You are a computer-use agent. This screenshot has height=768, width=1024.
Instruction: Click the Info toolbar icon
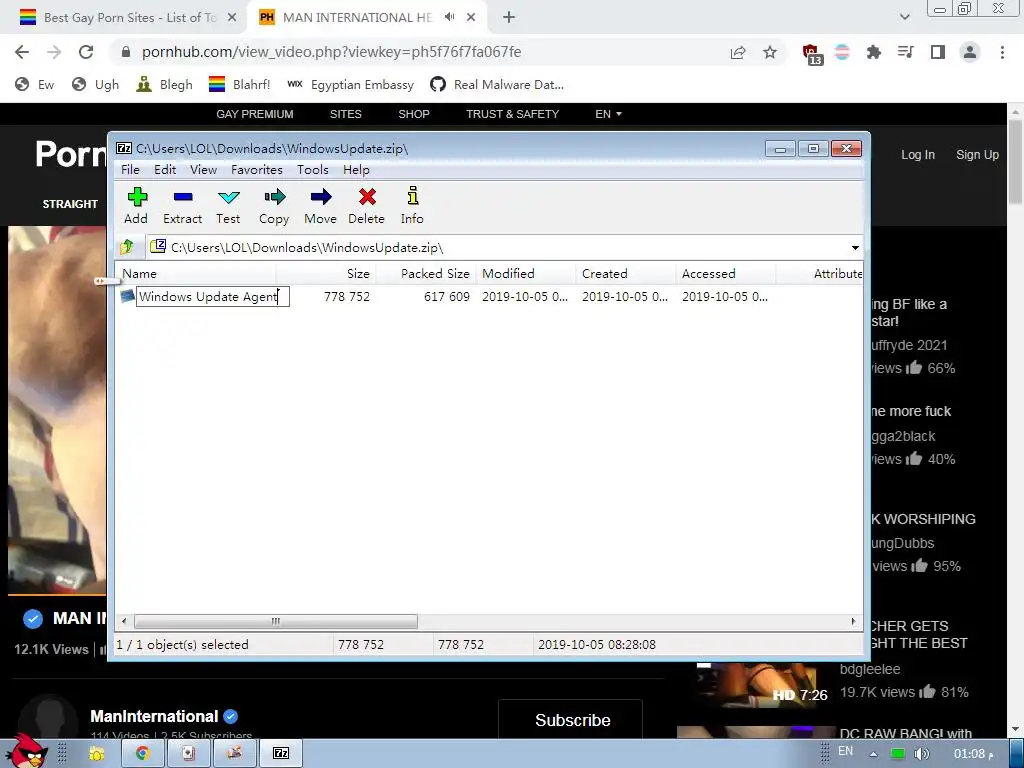pos(413,196)
